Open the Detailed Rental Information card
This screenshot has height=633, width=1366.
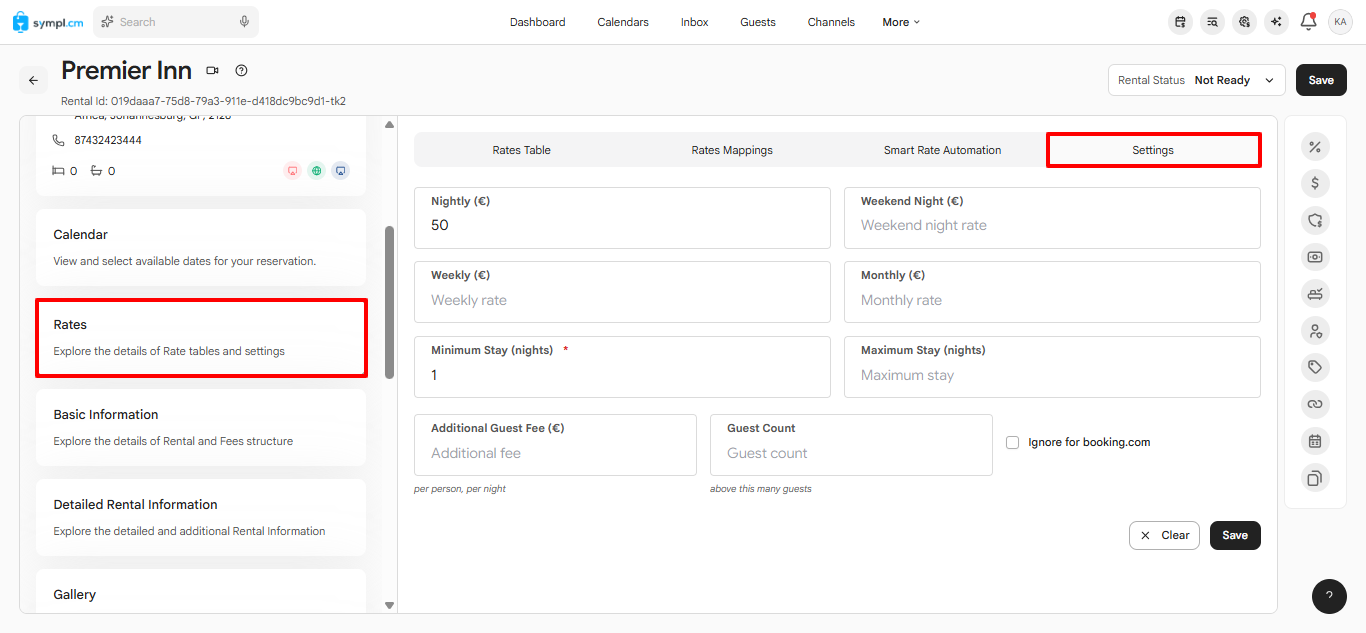[x=201, y=517]
